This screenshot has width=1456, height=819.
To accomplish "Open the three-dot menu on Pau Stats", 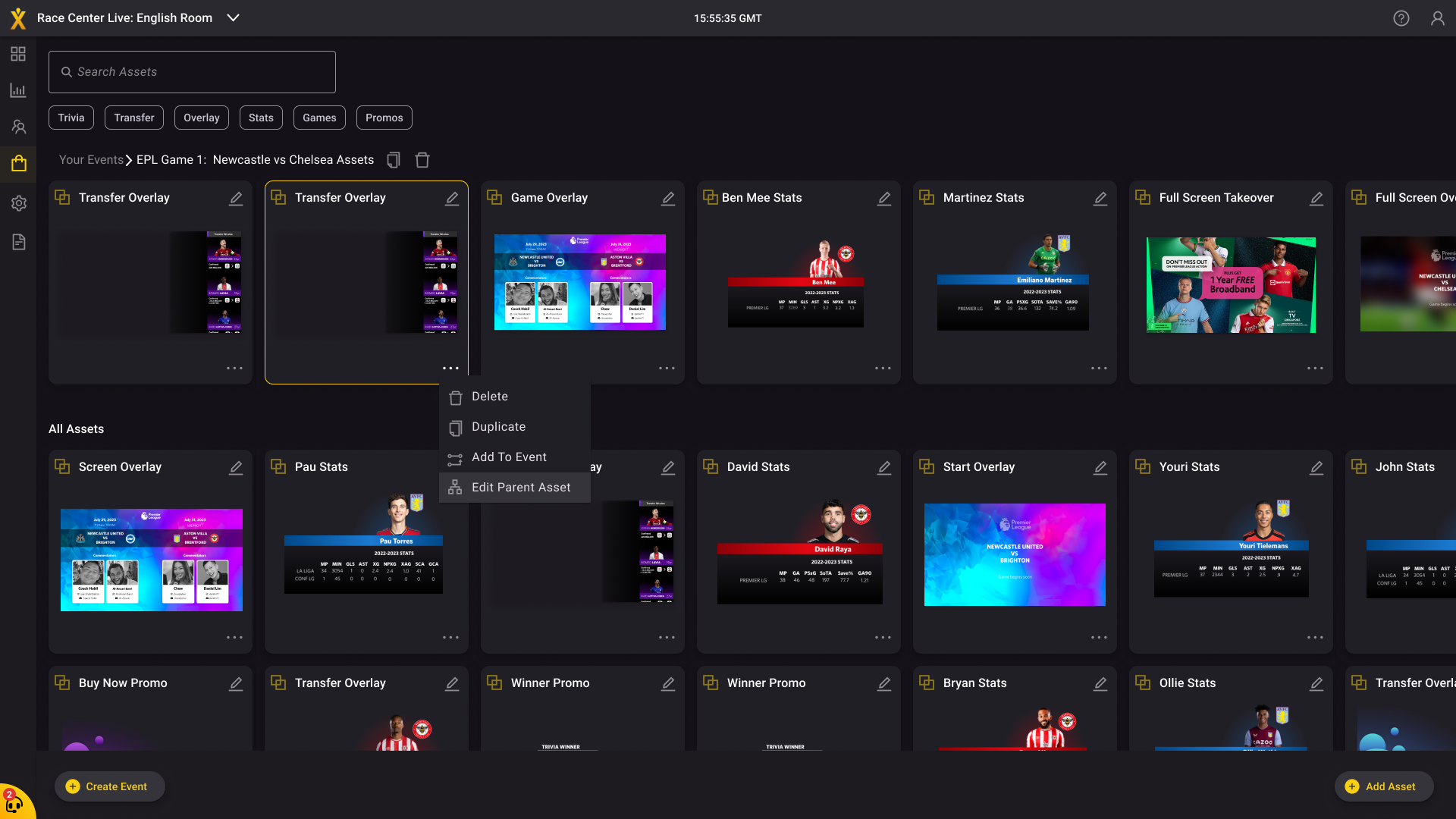I will [x=451, y=637].
